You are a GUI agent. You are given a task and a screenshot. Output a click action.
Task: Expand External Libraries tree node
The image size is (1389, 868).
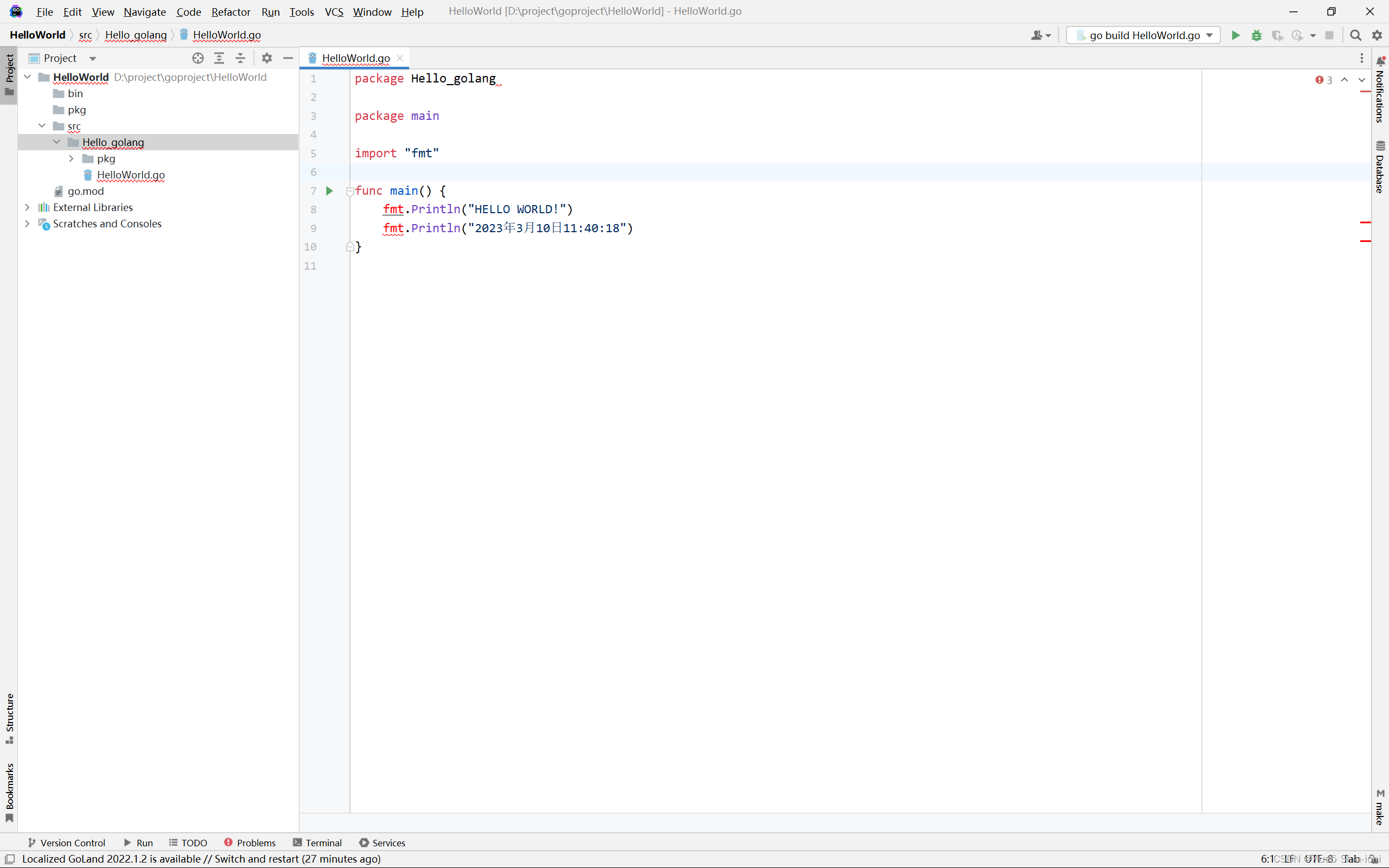[27, 207]
